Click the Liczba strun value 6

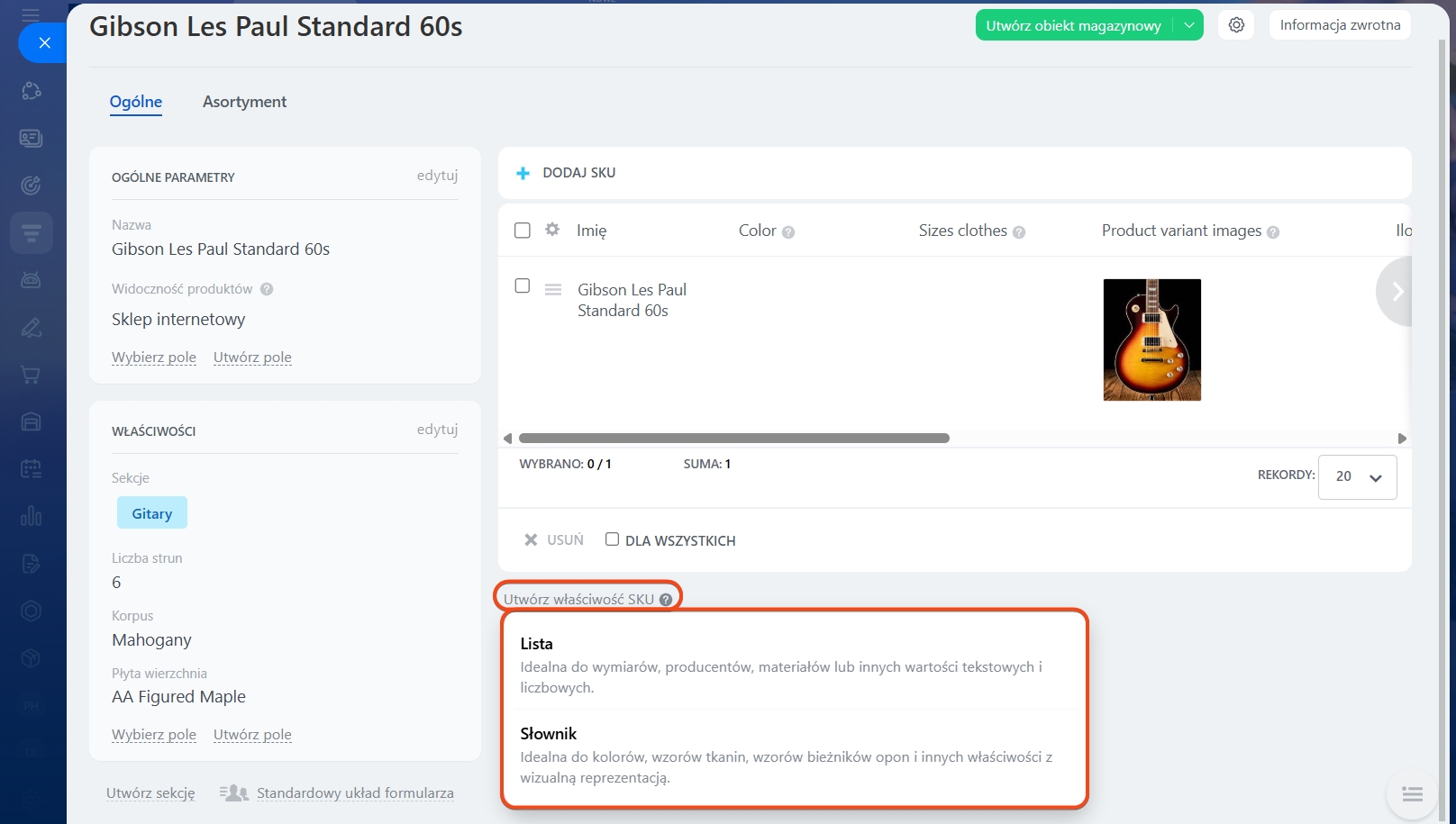116,583
